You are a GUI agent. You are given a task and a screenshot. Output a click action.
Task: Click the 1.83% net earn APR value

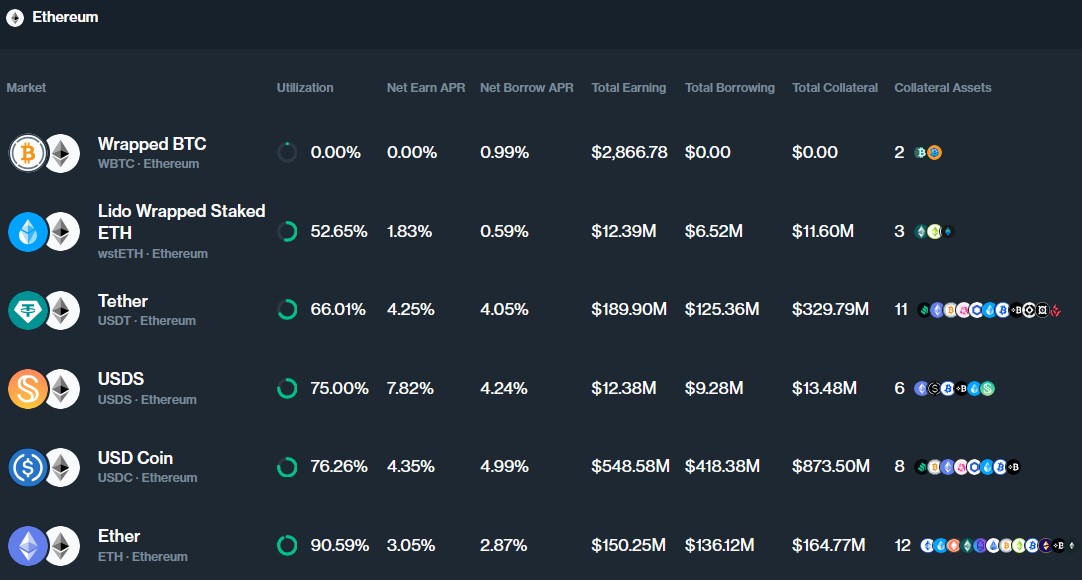pyautogui.click(x=409, y=232)
